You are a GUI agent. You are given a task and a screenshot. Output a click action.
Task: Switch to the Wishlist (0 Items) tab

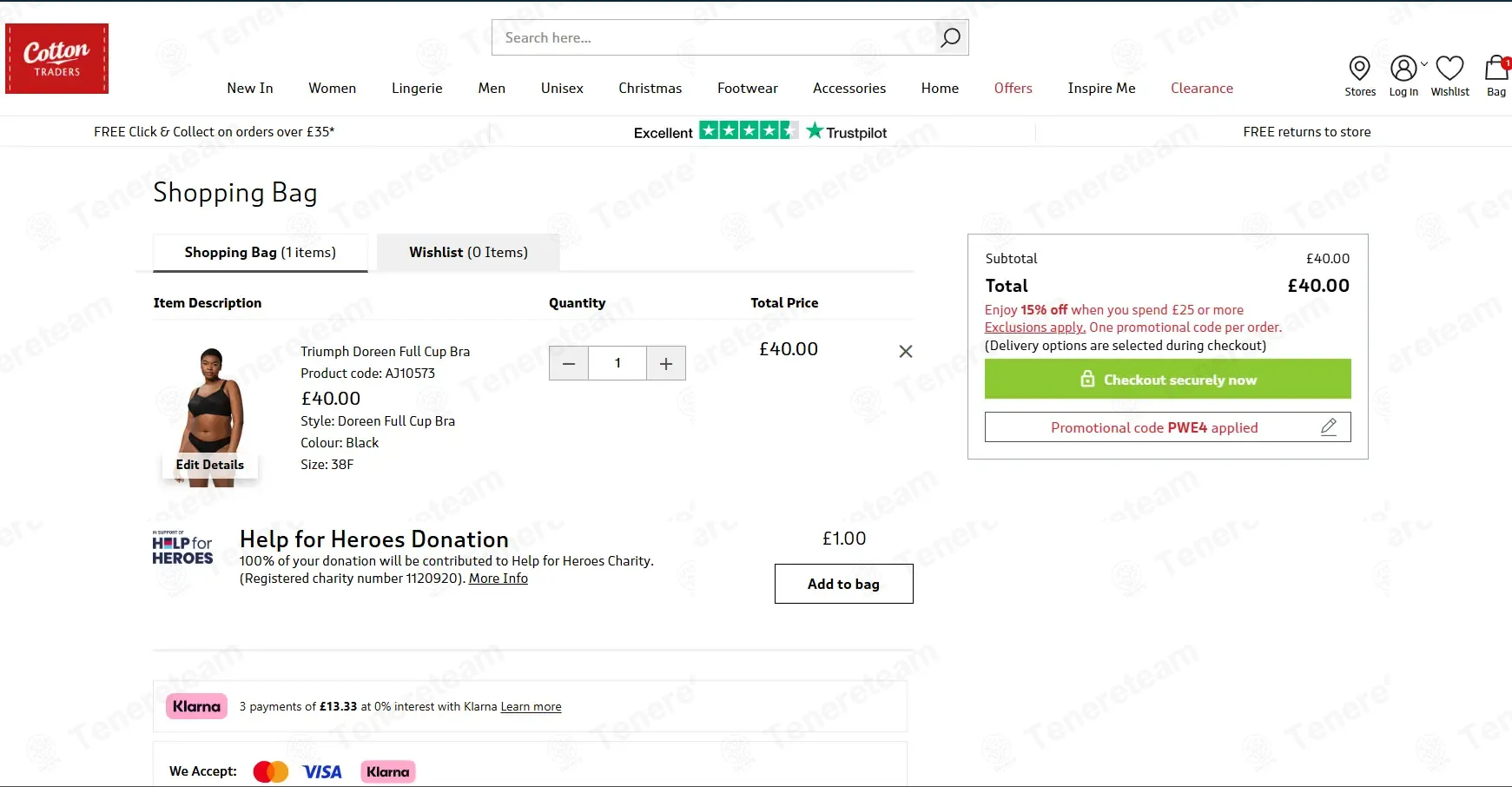coord(468,252)
